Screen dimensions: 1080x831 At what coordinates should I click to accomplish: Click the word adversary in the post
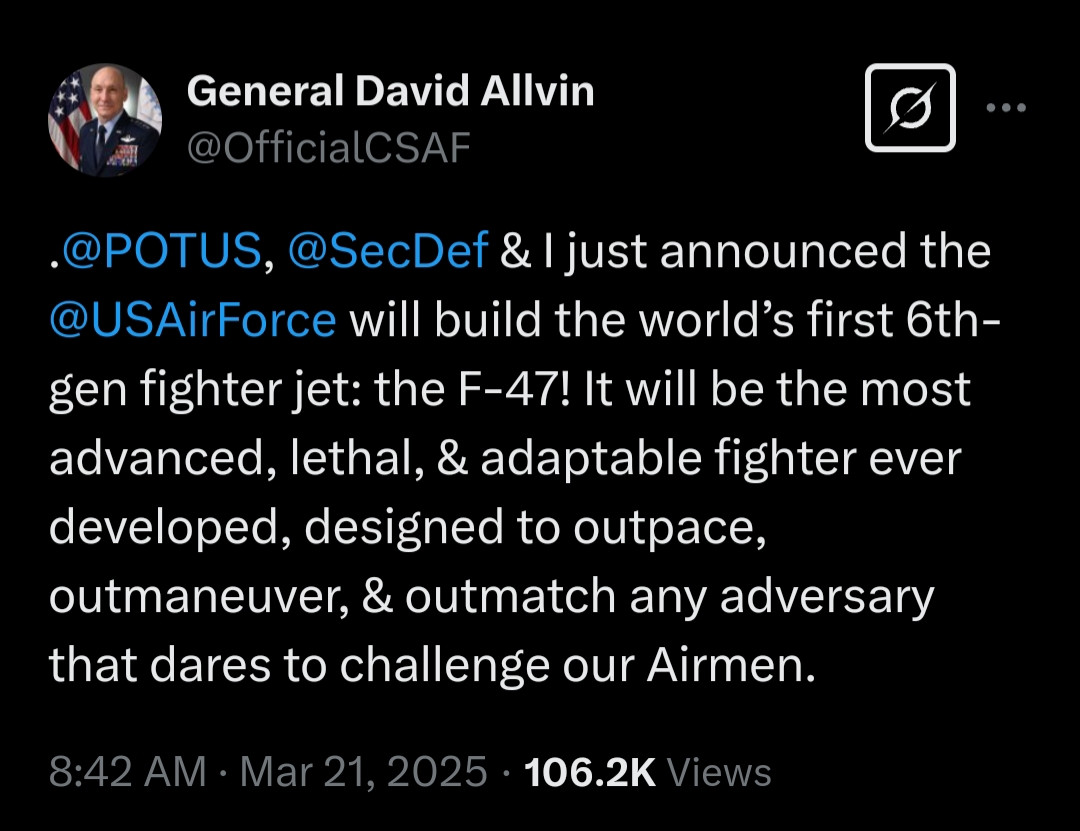pos(826,597)
